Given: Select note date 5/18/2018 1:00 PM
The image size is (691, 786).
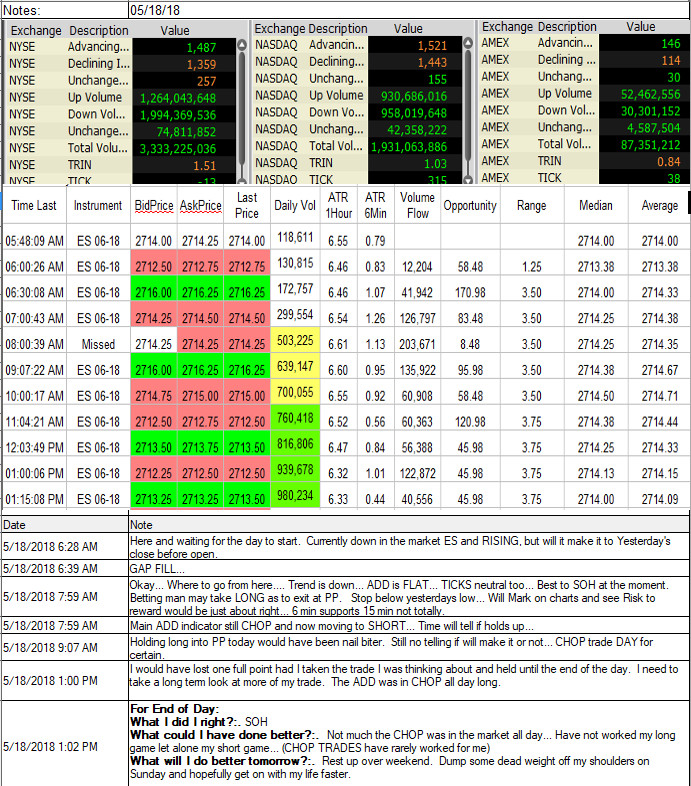Looking at the screenshot, I should coord(65,681).
